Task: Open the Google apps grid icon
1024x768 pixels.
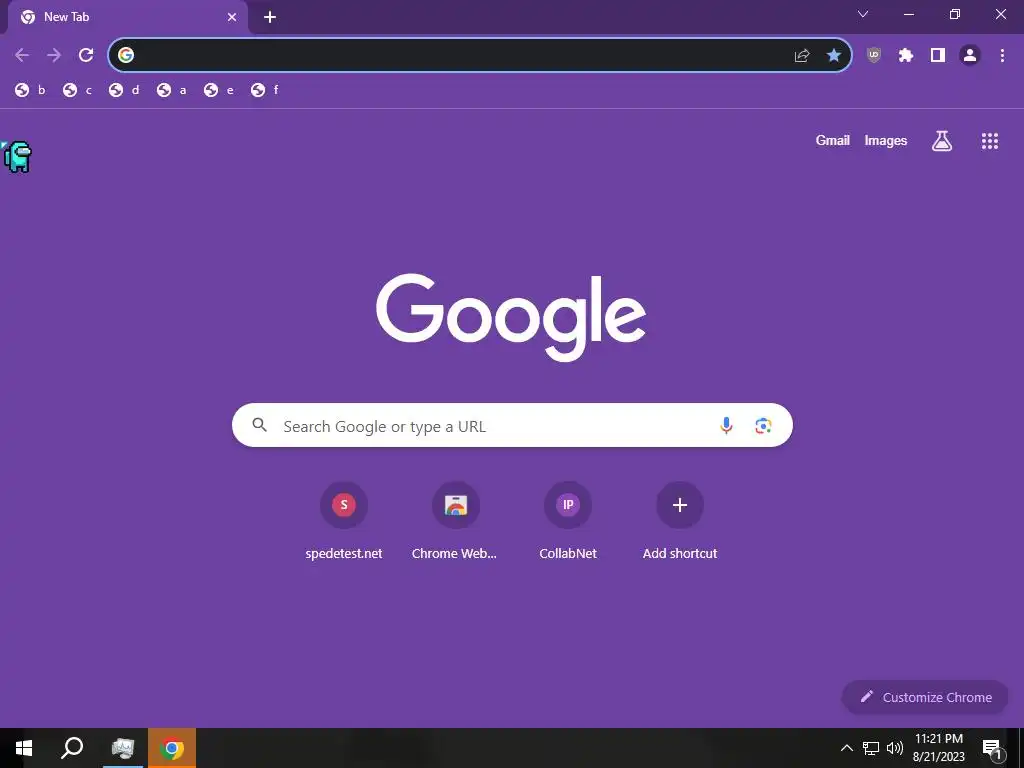Action: 990,140
